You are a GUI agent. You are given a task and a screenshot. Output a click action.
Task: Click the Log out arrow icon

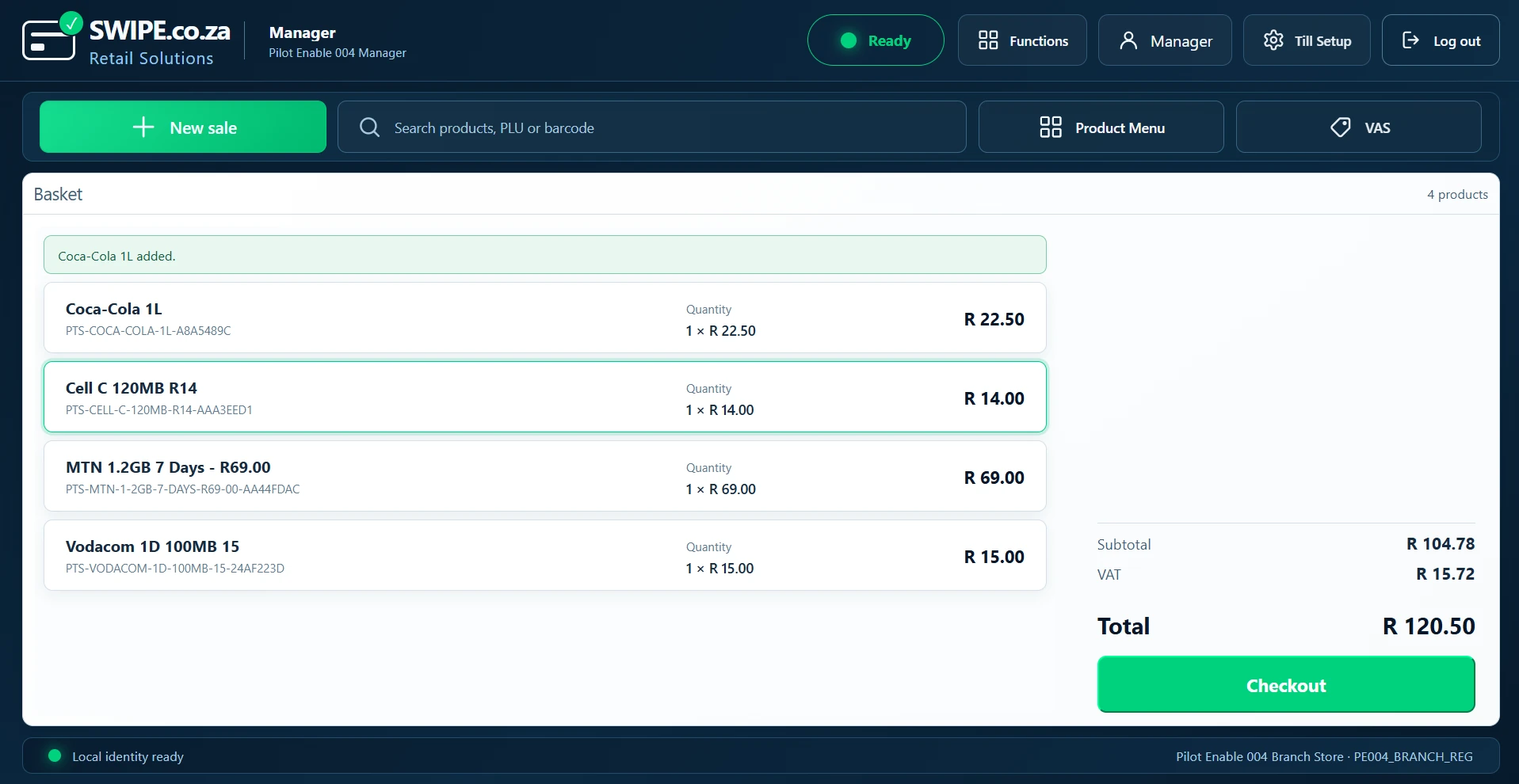point(1411,40)
